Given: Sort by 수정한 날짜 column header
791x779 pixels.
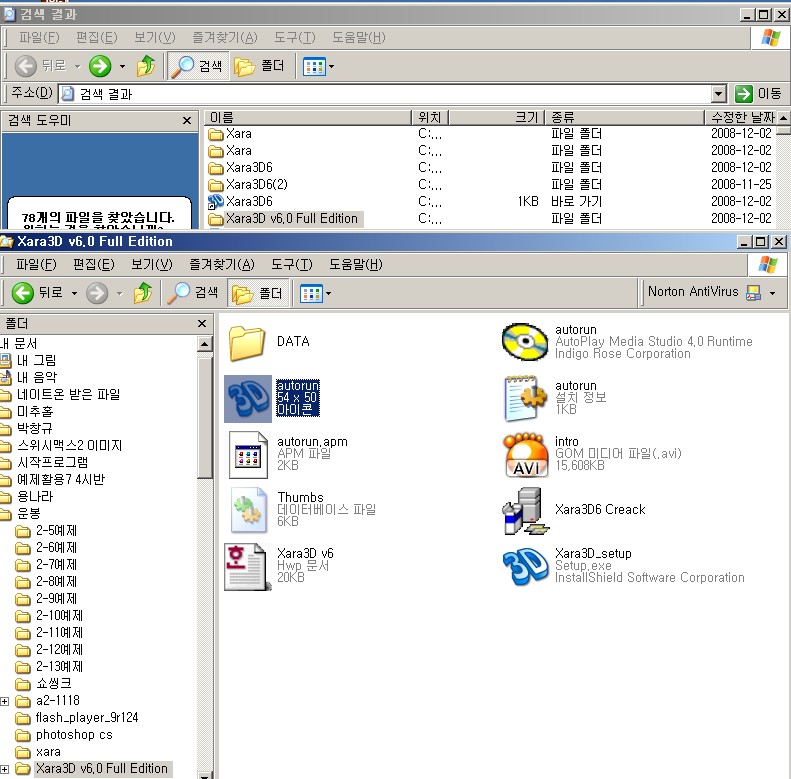Looking at the screenshot, I should click(741, 118).
